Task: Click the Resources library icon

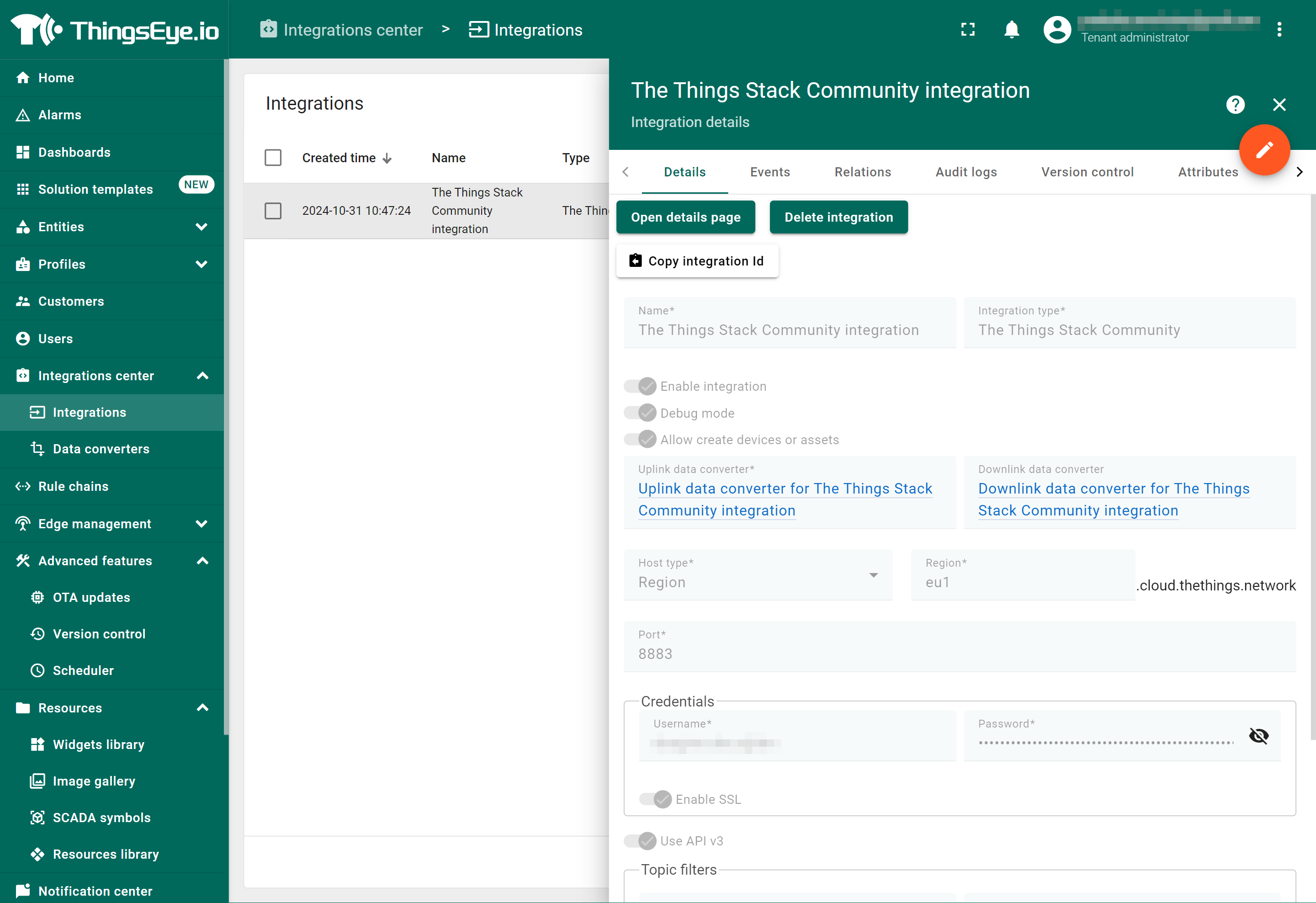Action: 37,854
